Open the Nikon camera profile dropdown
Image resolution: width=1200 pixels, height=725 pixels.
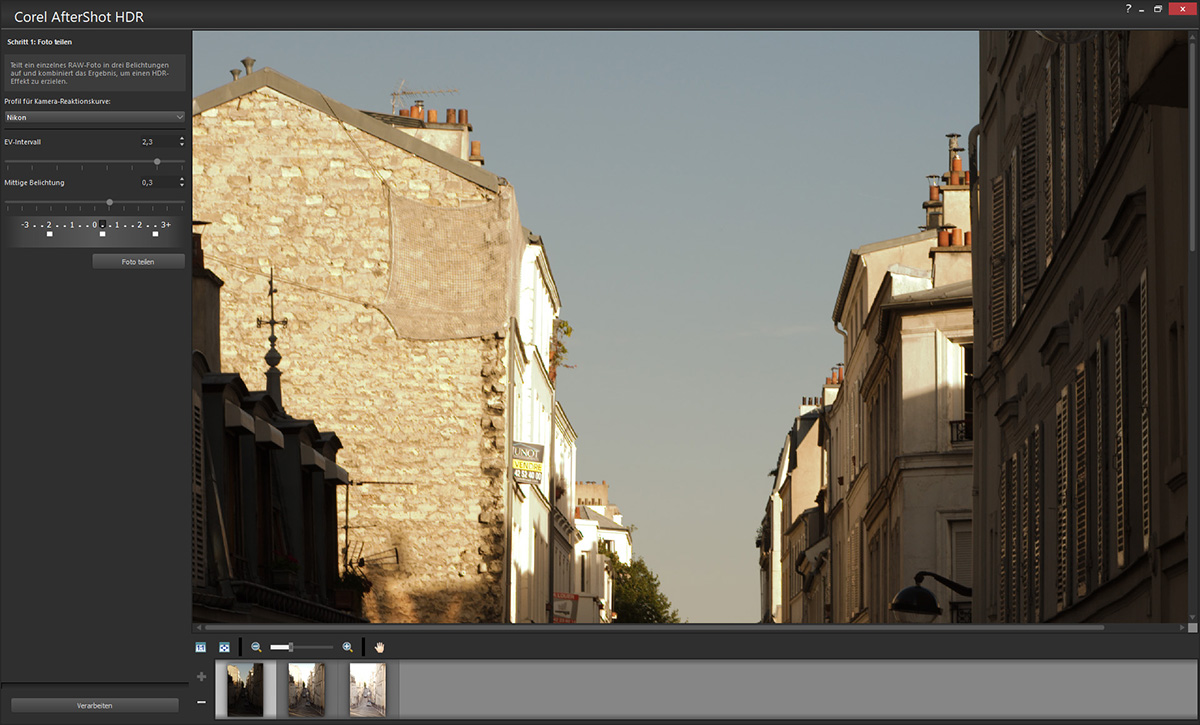[94, 117]
